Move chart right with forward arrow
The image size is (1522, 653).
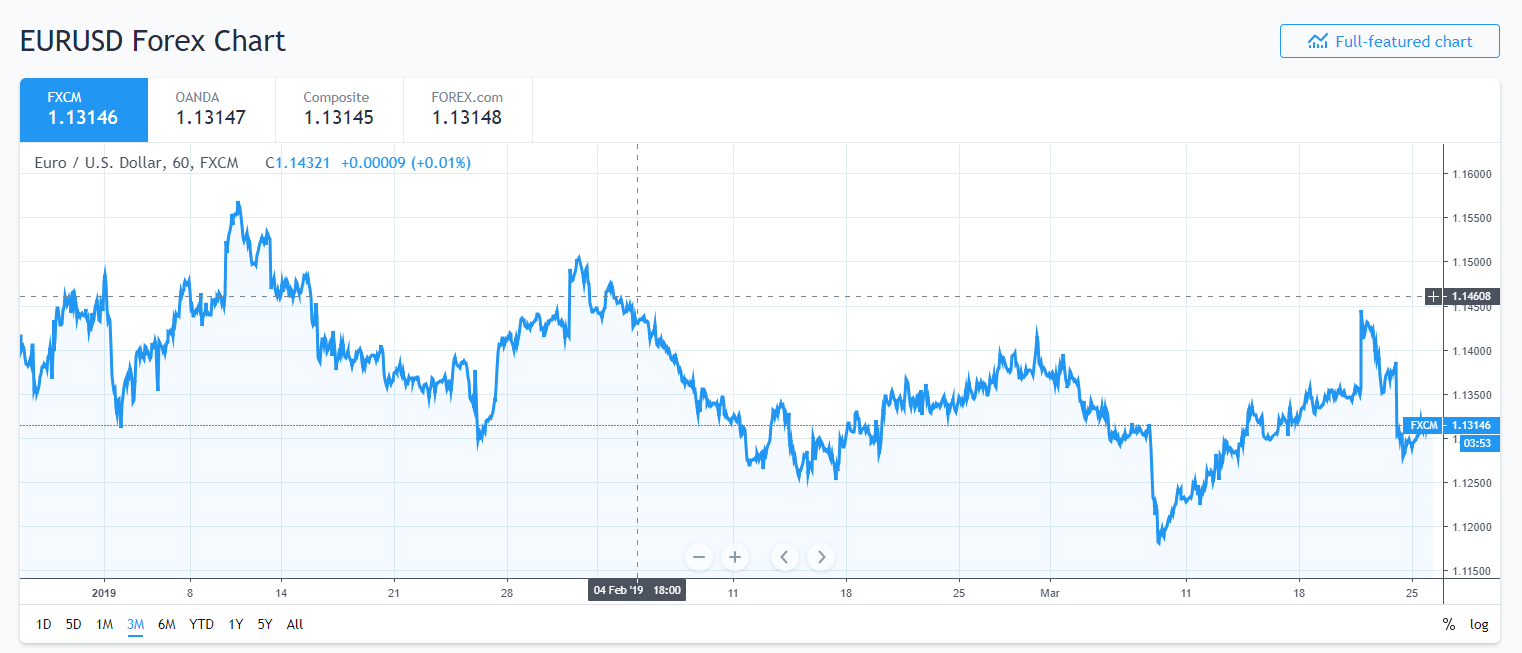coord(821,557)
